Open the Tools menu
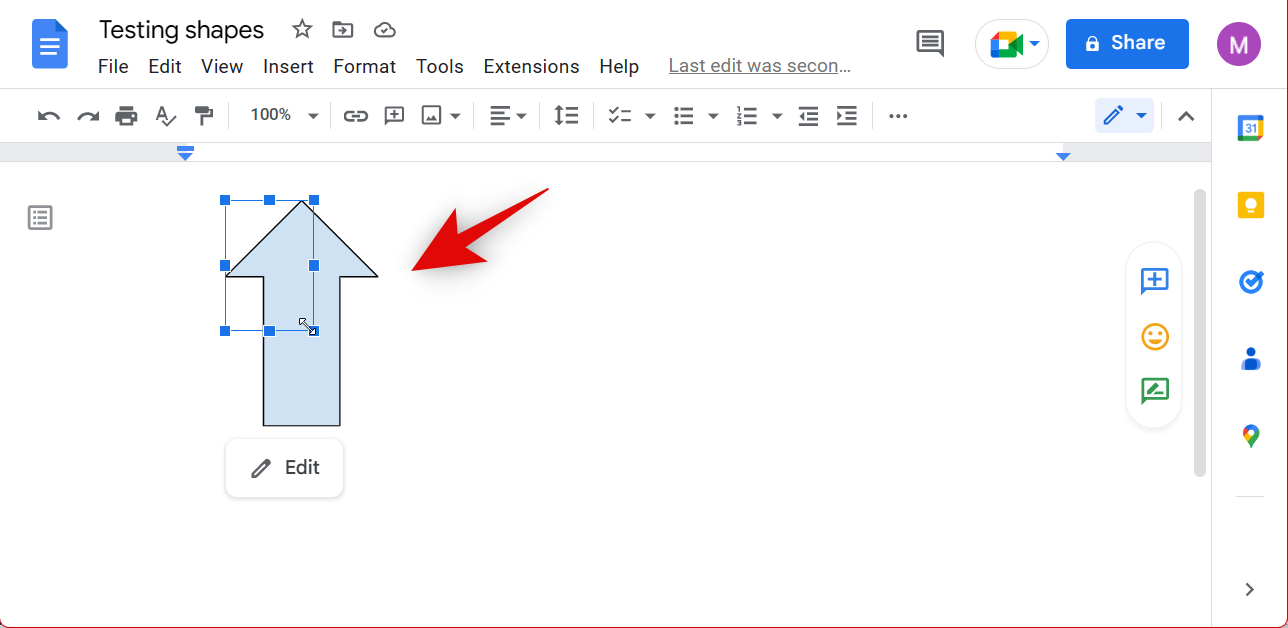Viewport: 1288px width, 628px height. coord(440,66)
